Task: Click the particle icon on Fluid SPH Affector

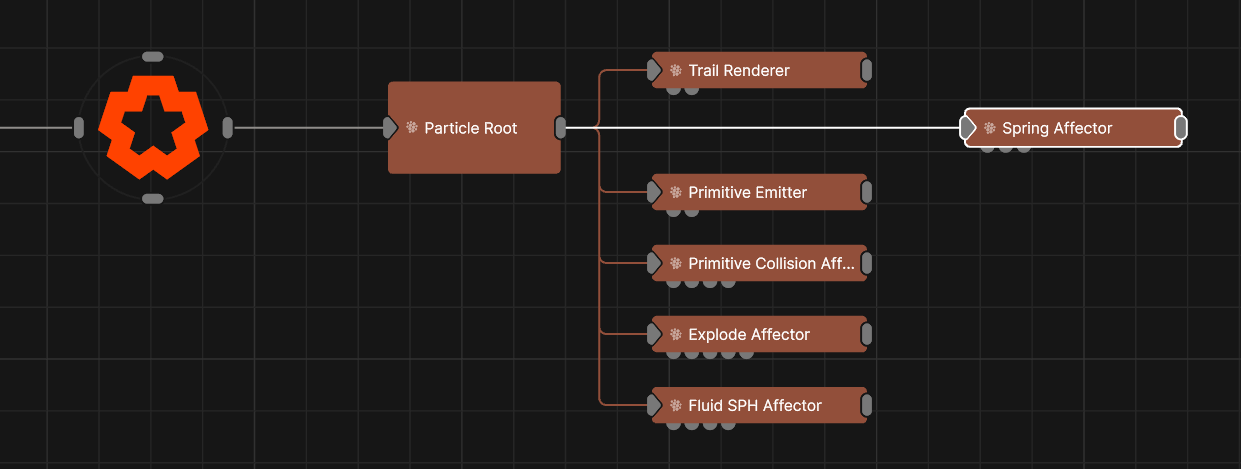Action: (676, 406)
